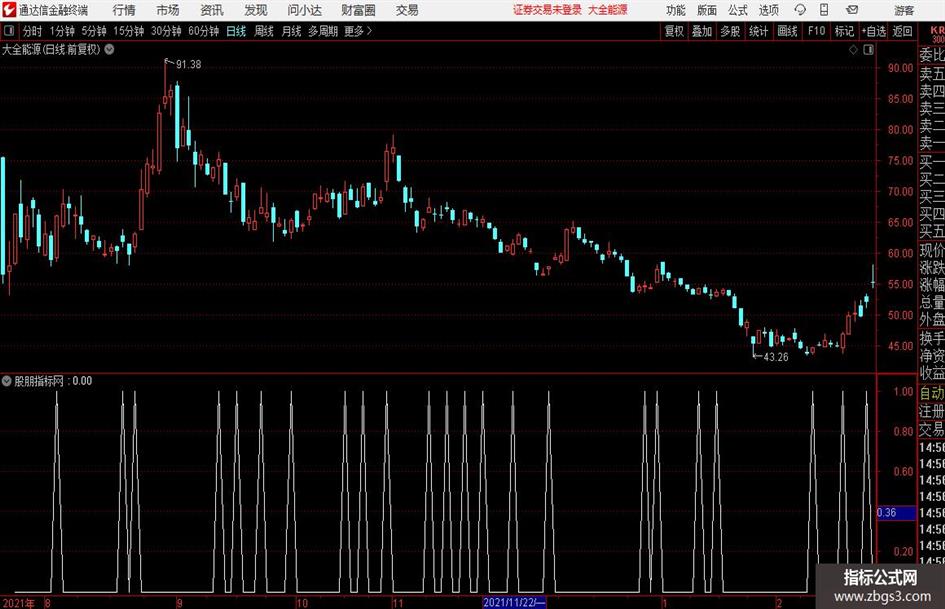Open the 版面 menu
945x609 pixels.
(x=706, y=10)
